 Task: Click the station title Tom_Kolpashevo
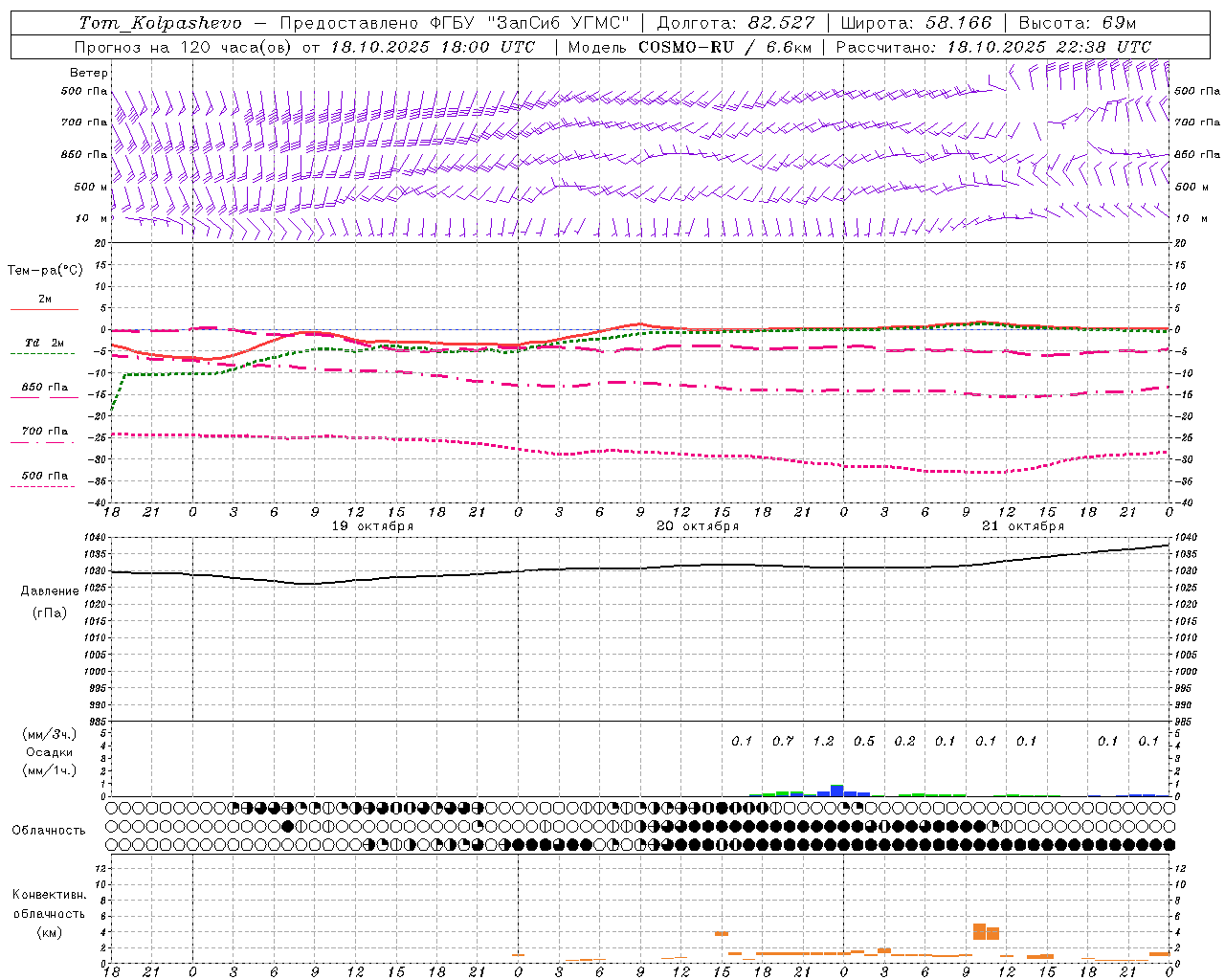click(x=160, y=23)
